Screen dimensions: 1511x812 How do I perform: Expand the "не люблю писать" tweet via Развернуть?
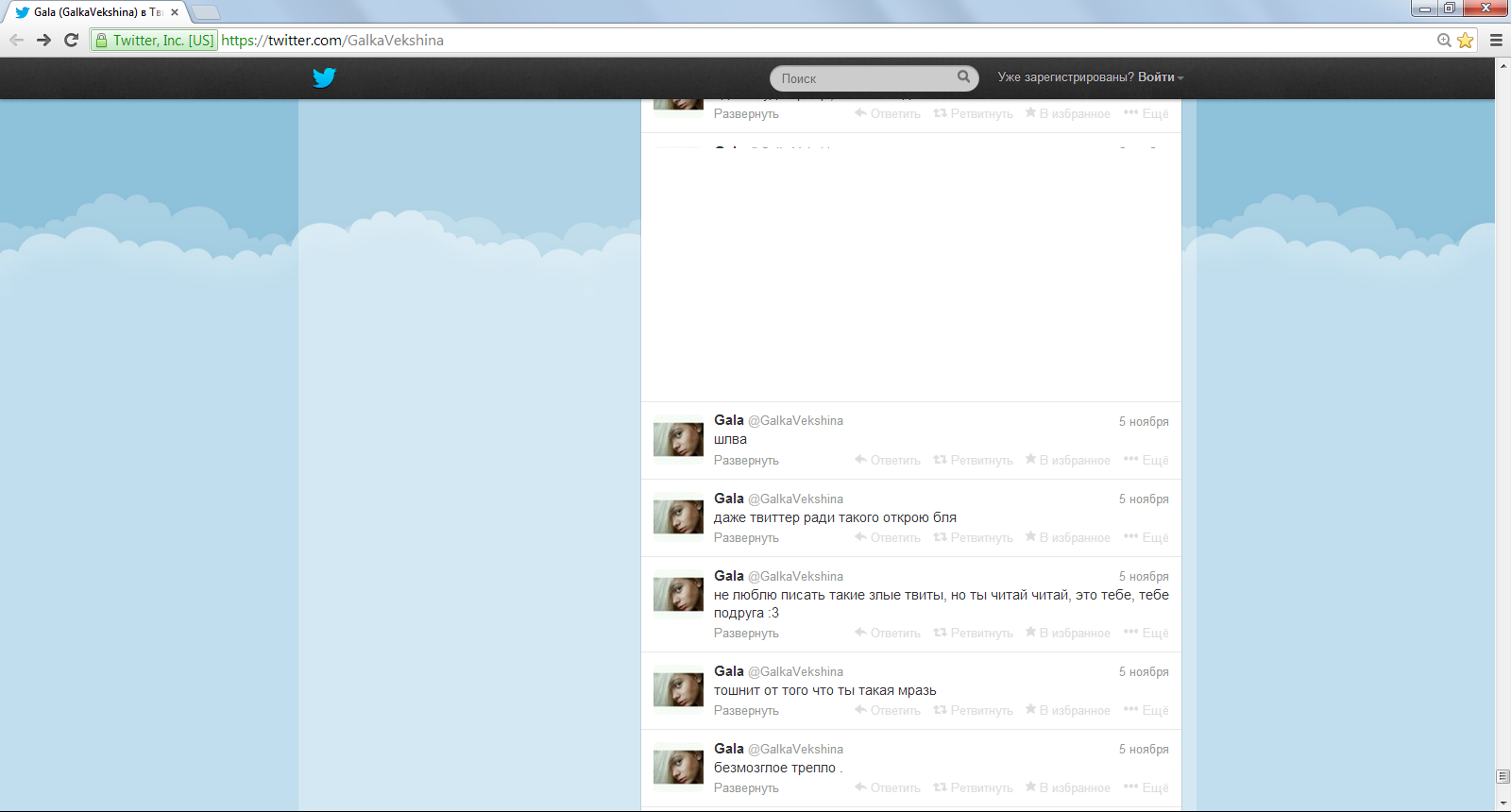(x=746, y=634)
